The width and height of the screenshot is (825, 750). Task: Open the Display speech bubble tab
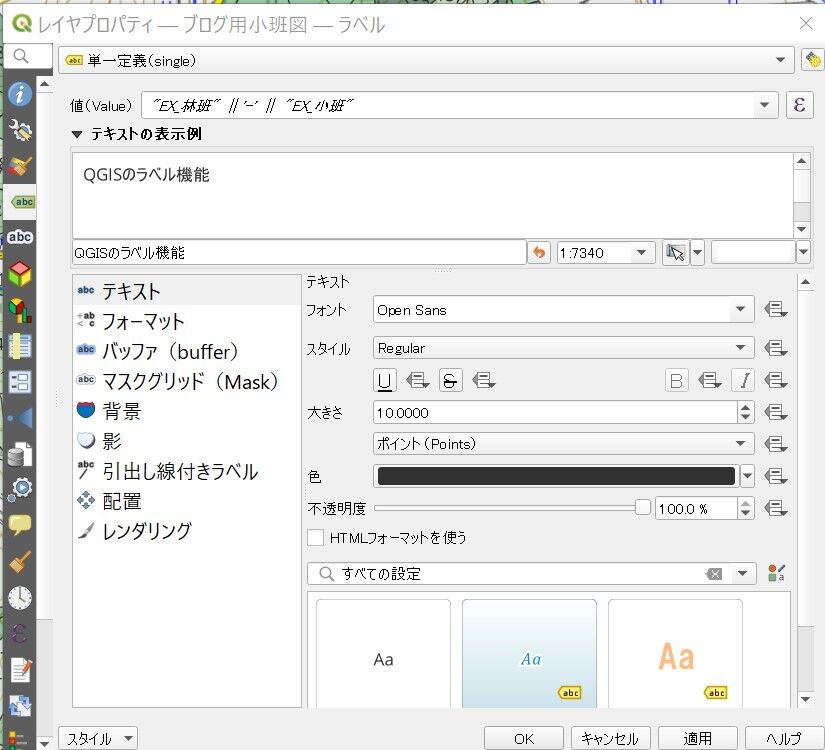click(x=20, y=525)
